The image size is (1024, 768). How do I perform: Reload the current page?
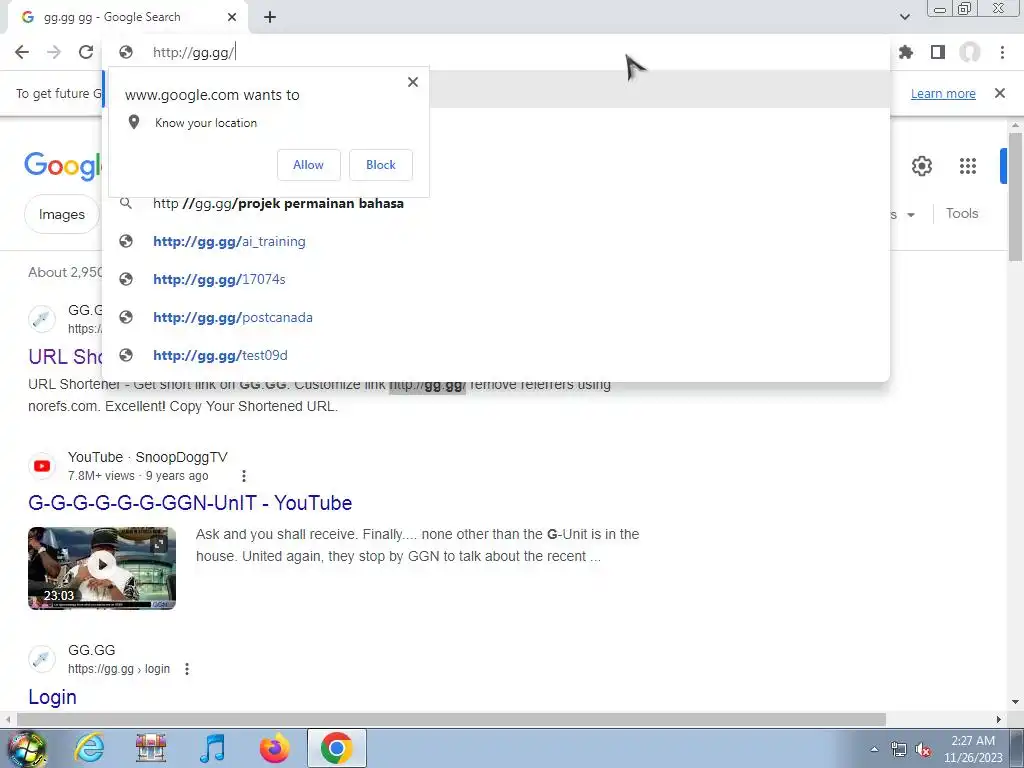(x=86, y=52)
